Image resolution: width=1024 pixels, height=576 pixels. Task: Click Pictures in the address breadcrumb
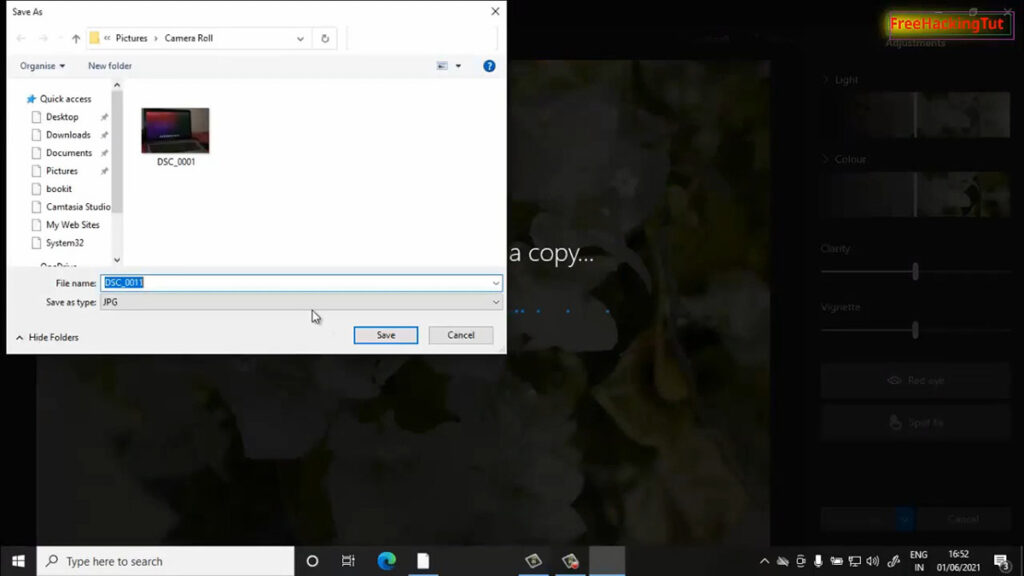coord(131,39)
